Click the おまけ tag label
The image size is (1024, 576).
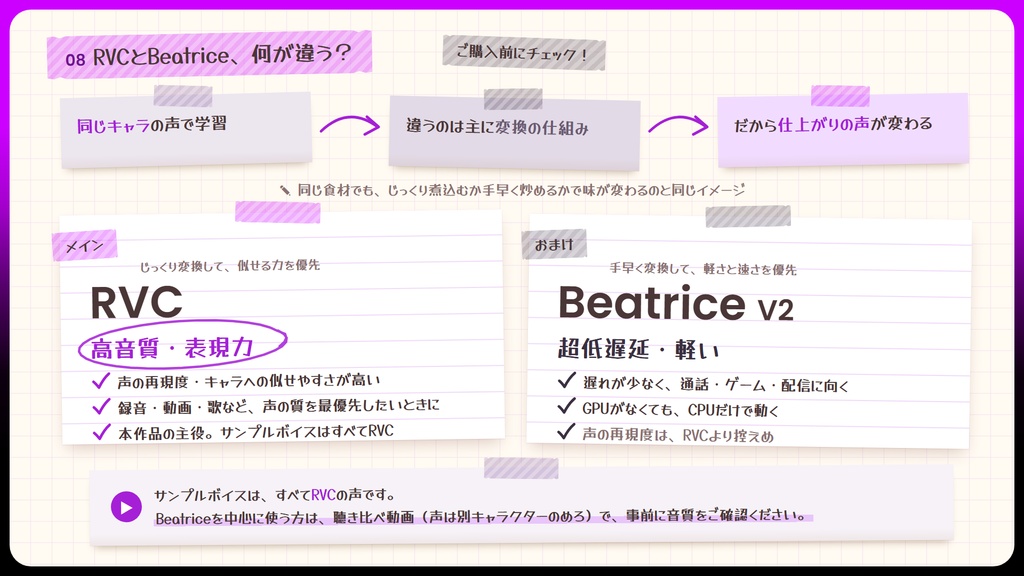pyautogui.click(x=554, y=245)
